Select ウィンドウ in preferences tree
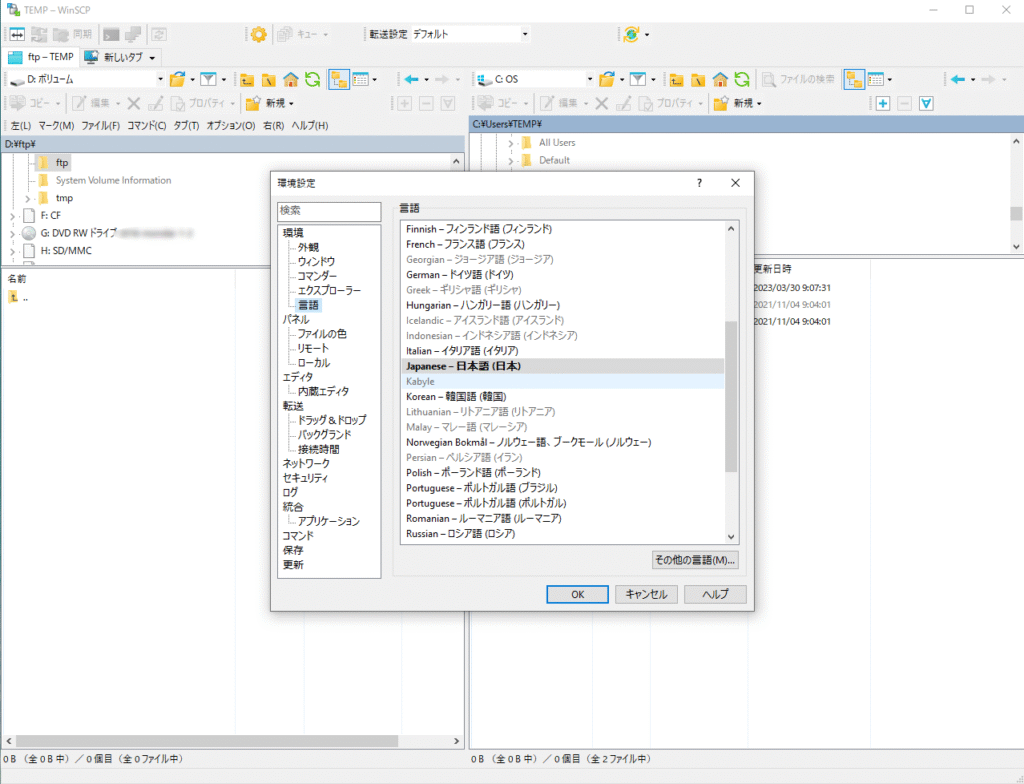1024x784 pixels. tap(316, 261)
